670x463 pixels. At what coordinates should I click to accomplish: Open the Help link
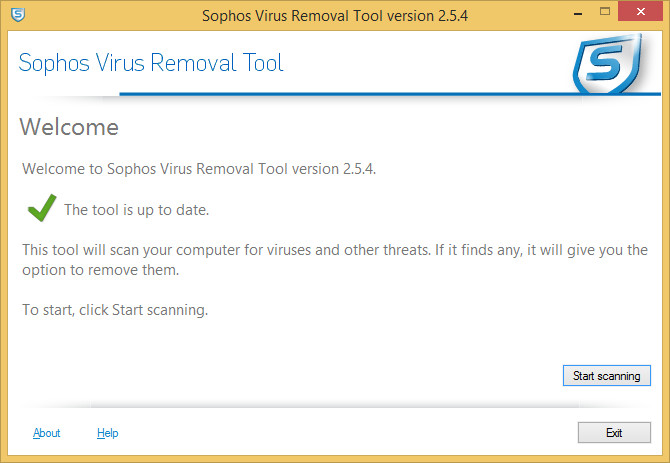coord(108,433)
